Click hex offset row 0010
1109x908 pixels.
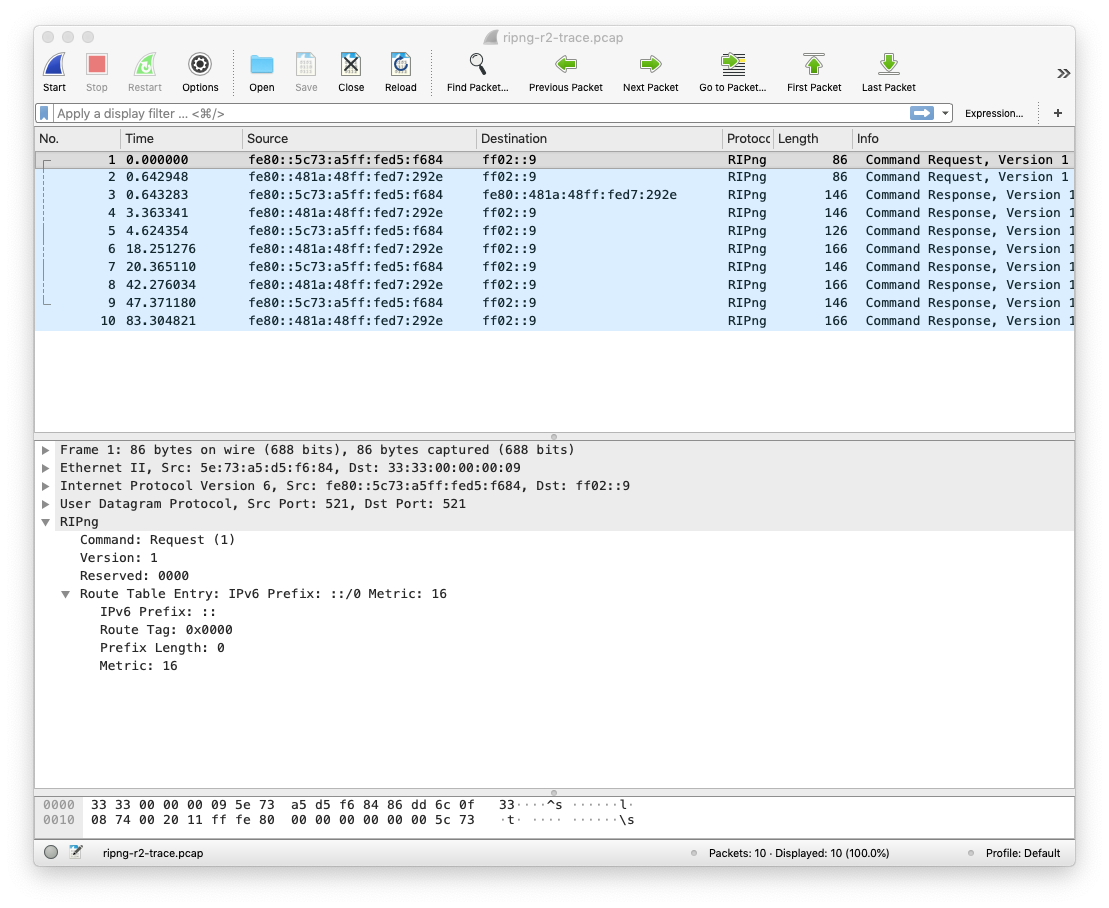[59, 820]
